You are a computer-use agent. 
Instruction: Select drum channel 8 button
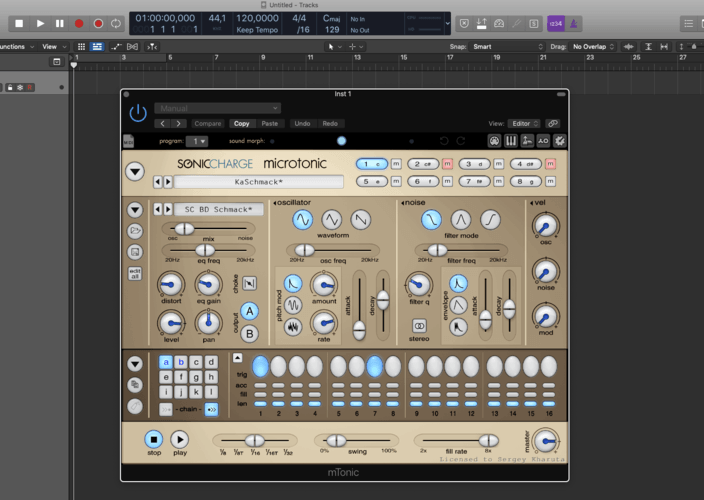[526, 181]
